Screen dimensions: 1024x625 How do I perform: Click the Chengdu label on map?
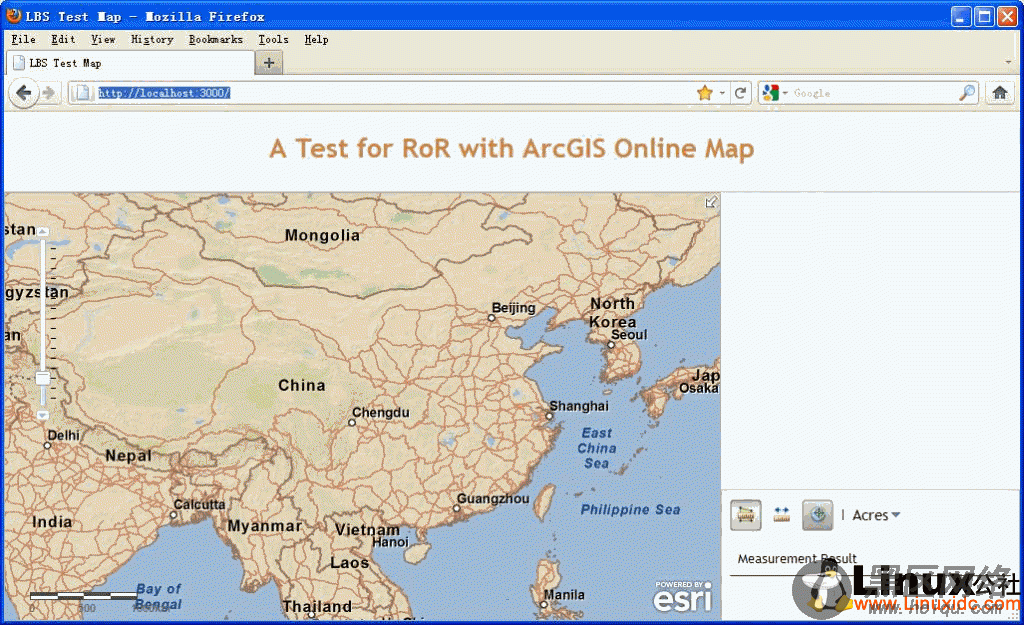tap(381, 413)
